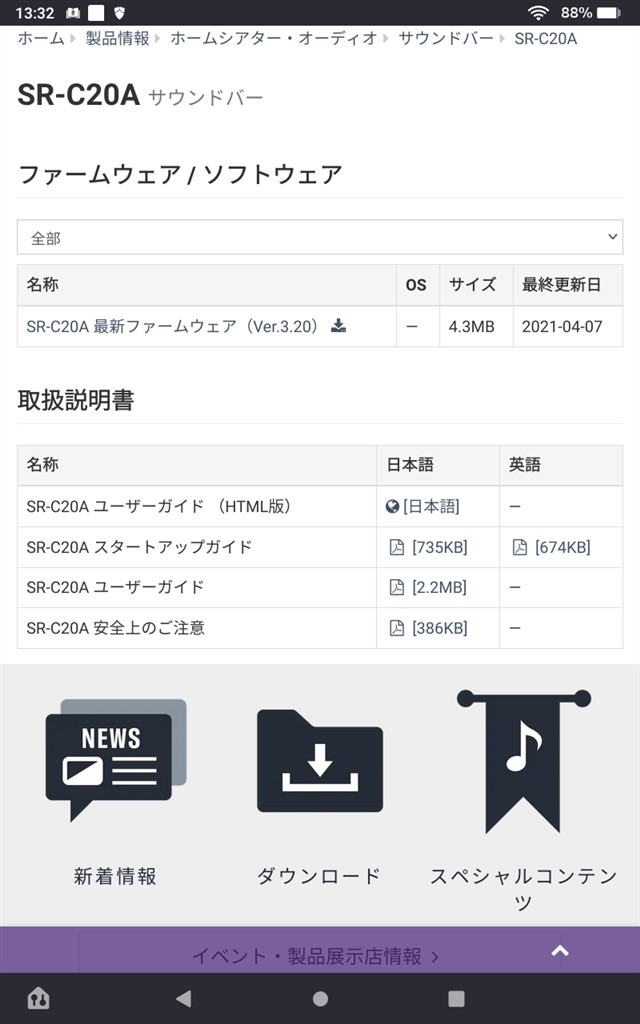Tap the Android home circle button

click(x=320, y=998)
